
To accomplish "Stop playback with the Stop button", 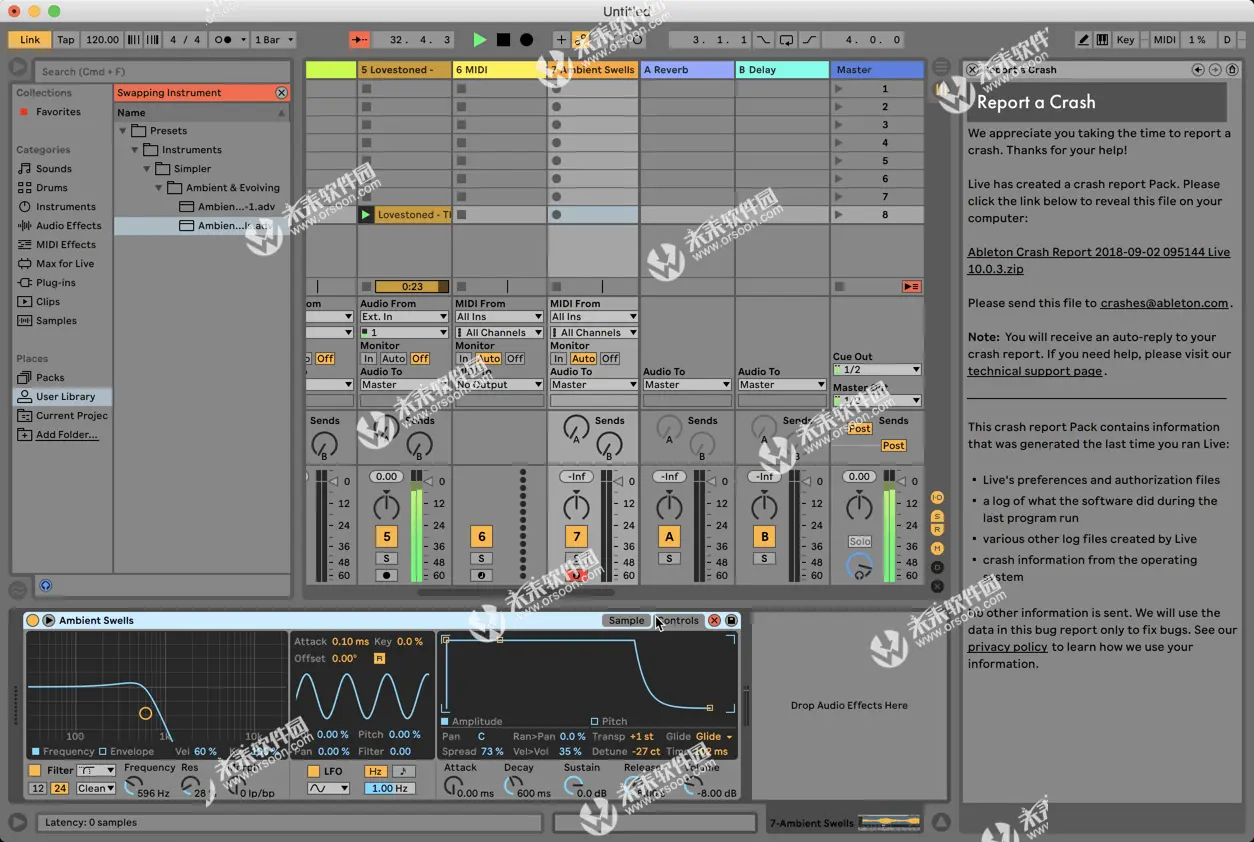I will (x=503, y=40).
